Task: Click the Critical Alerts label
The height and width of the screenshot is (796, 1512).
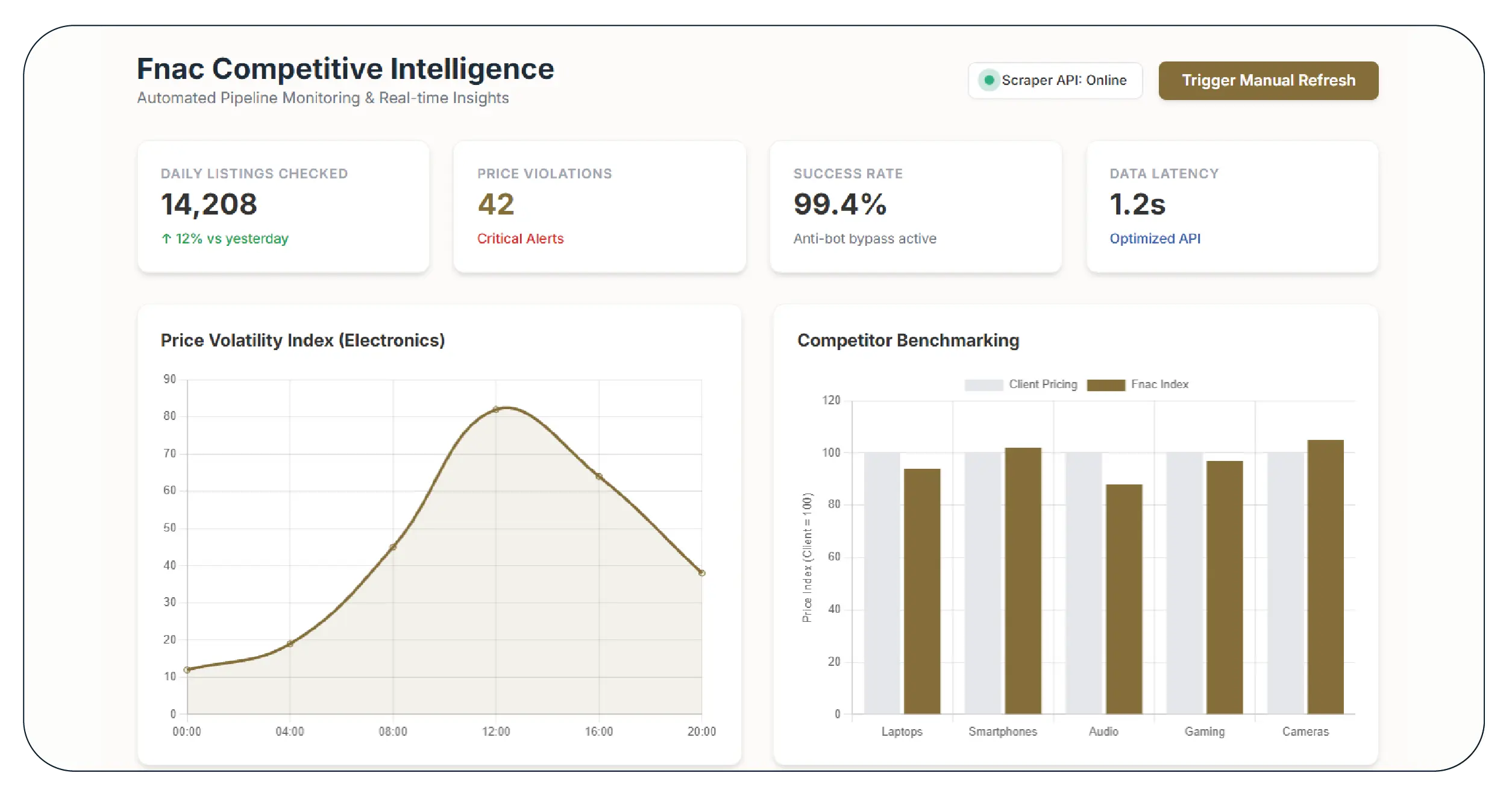Action: [x=520, y=239]
